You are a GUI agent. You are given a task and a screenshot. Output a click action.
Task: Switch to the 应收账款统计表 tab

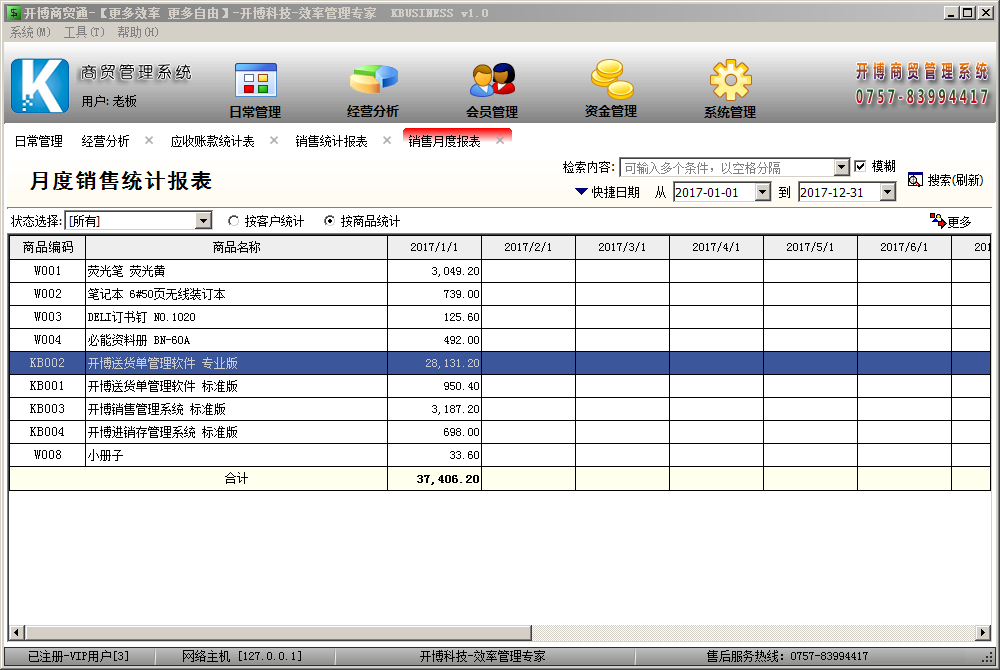(x=212, y=141)
